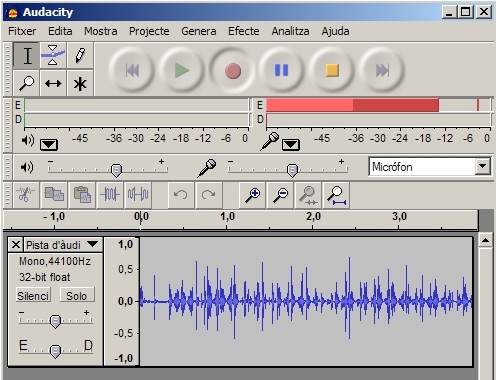Select the Multi-tool asterisk icon

(80, 83)
